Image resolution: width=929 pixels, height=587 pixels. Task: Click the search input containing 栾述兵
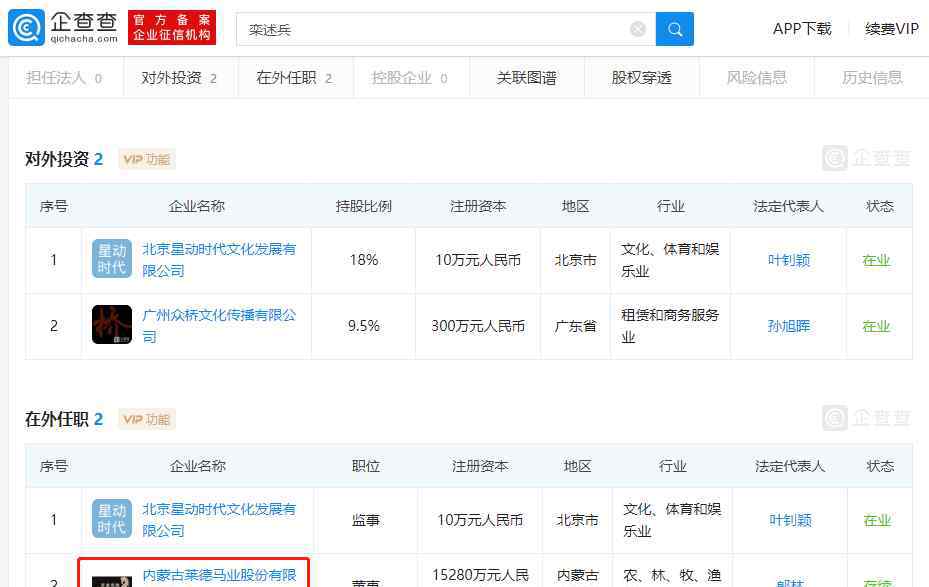[x=446, y=29]
